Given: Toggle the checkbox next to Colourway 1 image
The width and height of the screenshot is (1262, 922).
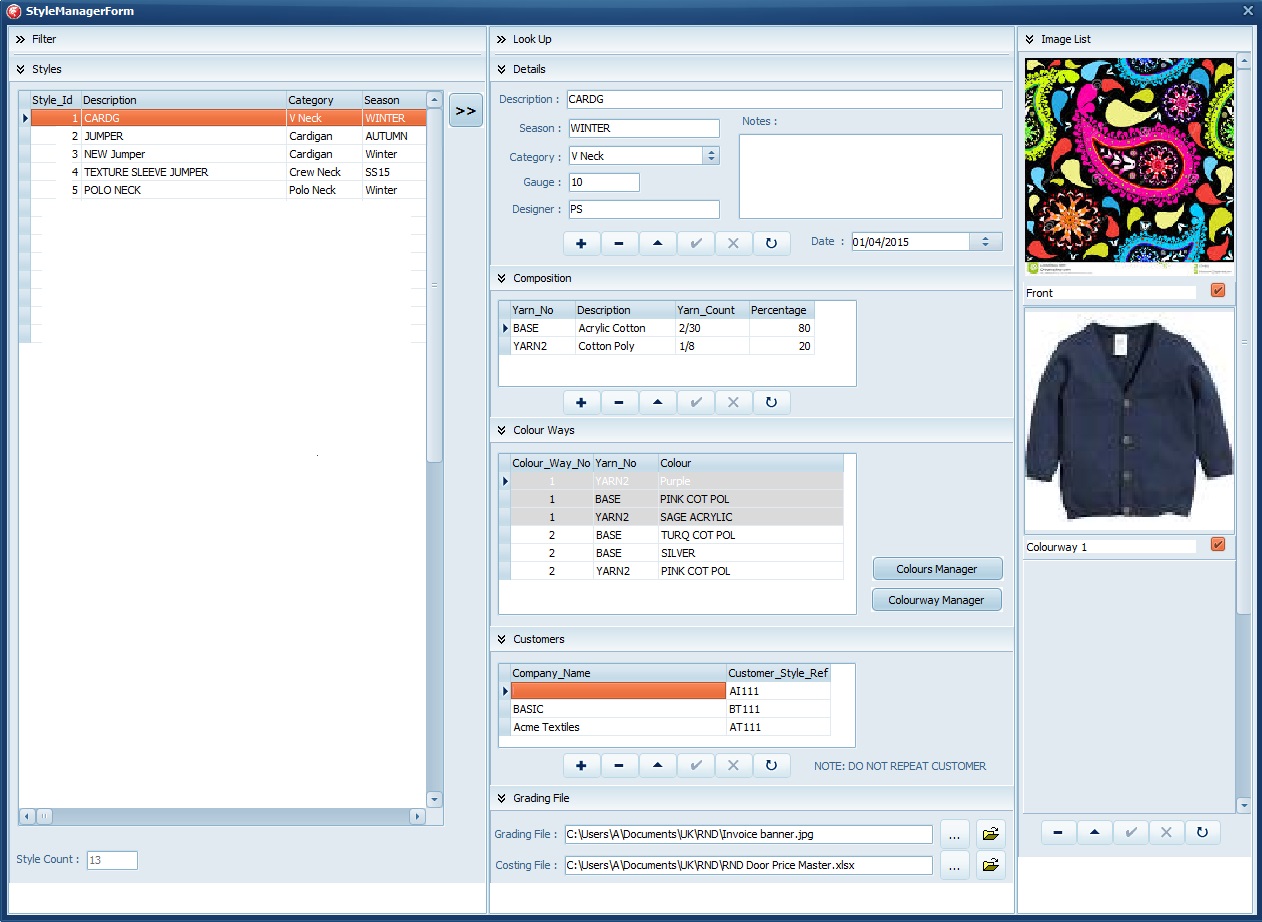Looking at the screenshot, I should 1217,545.
